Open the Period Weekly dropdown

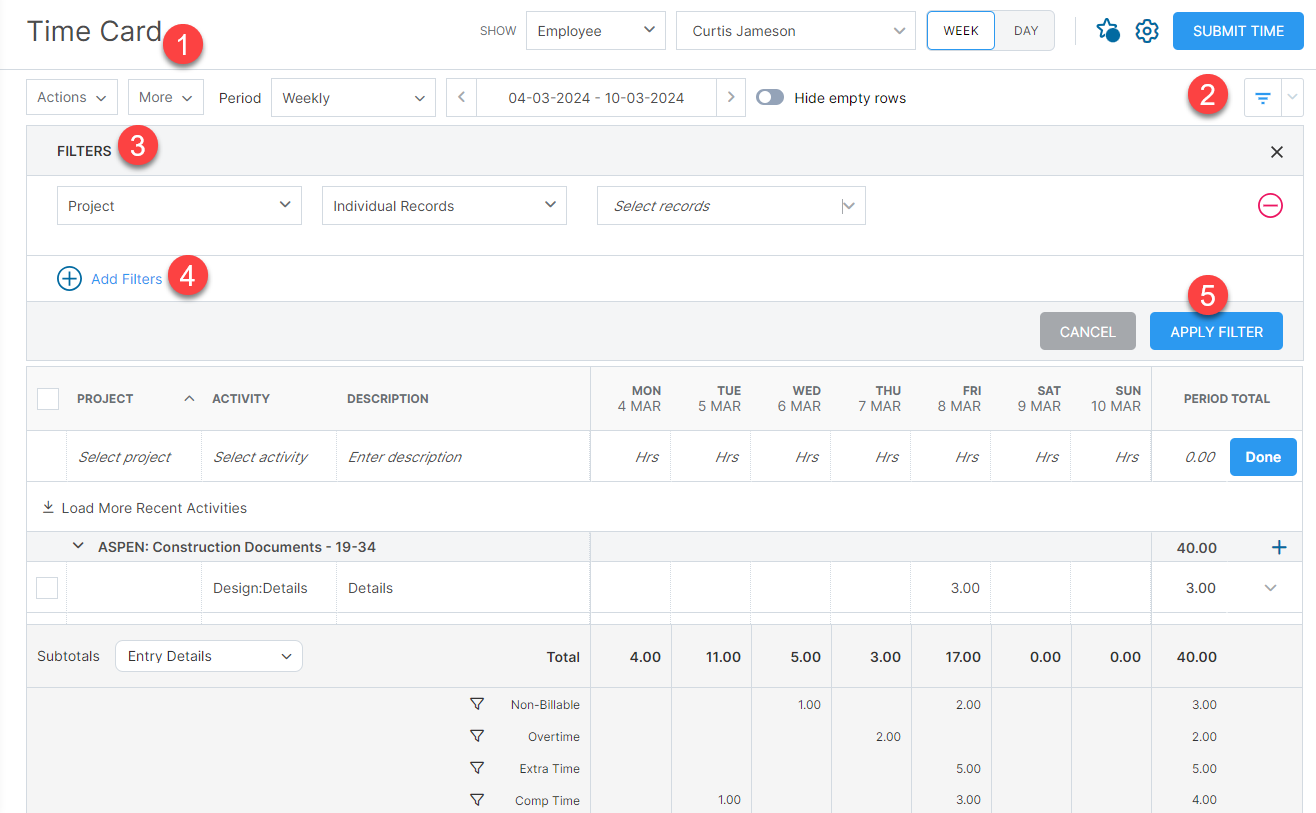coord(353,98)
